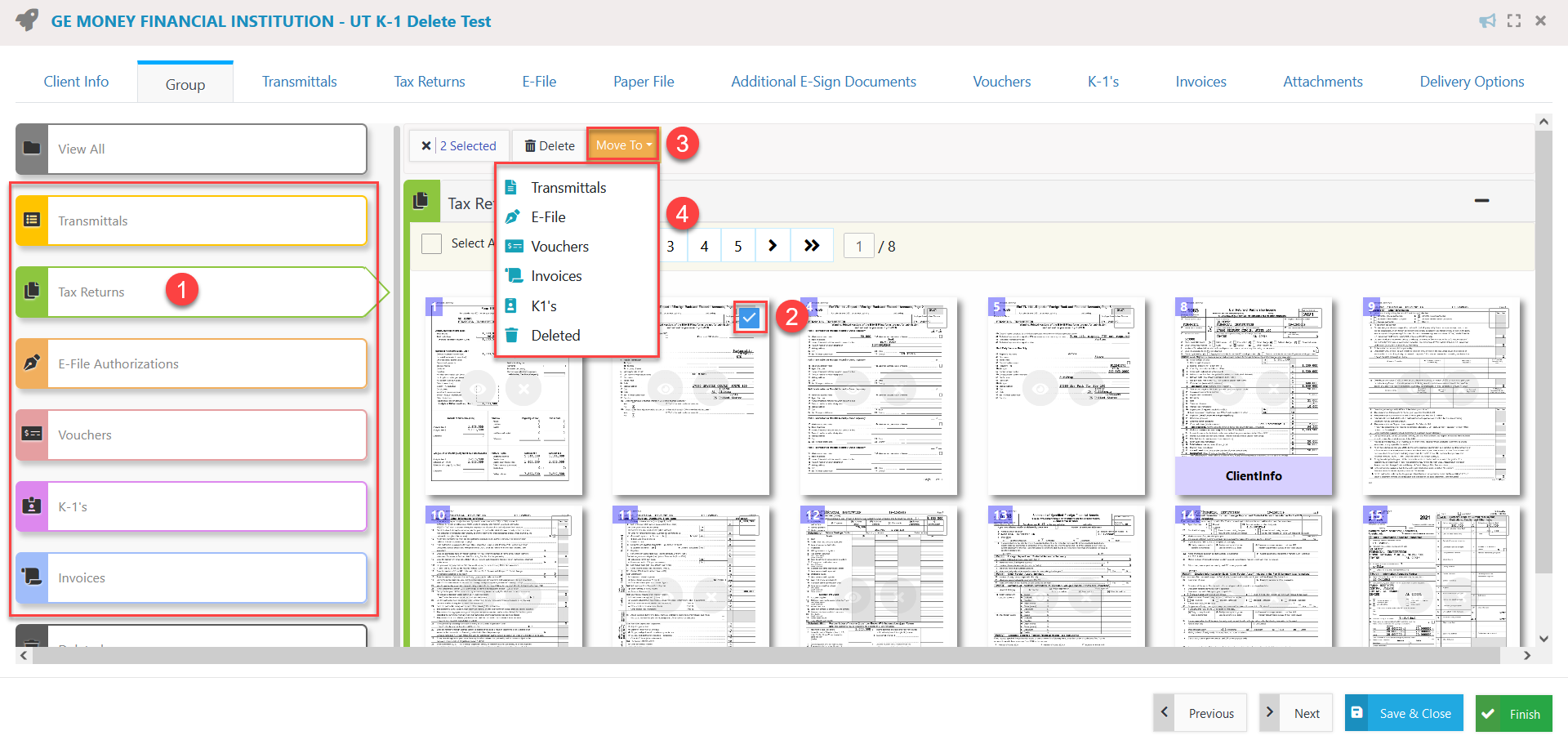This screenshot has height=749, width=1568.
Task: Open the Move To dropdown
Action: point(621,145)
